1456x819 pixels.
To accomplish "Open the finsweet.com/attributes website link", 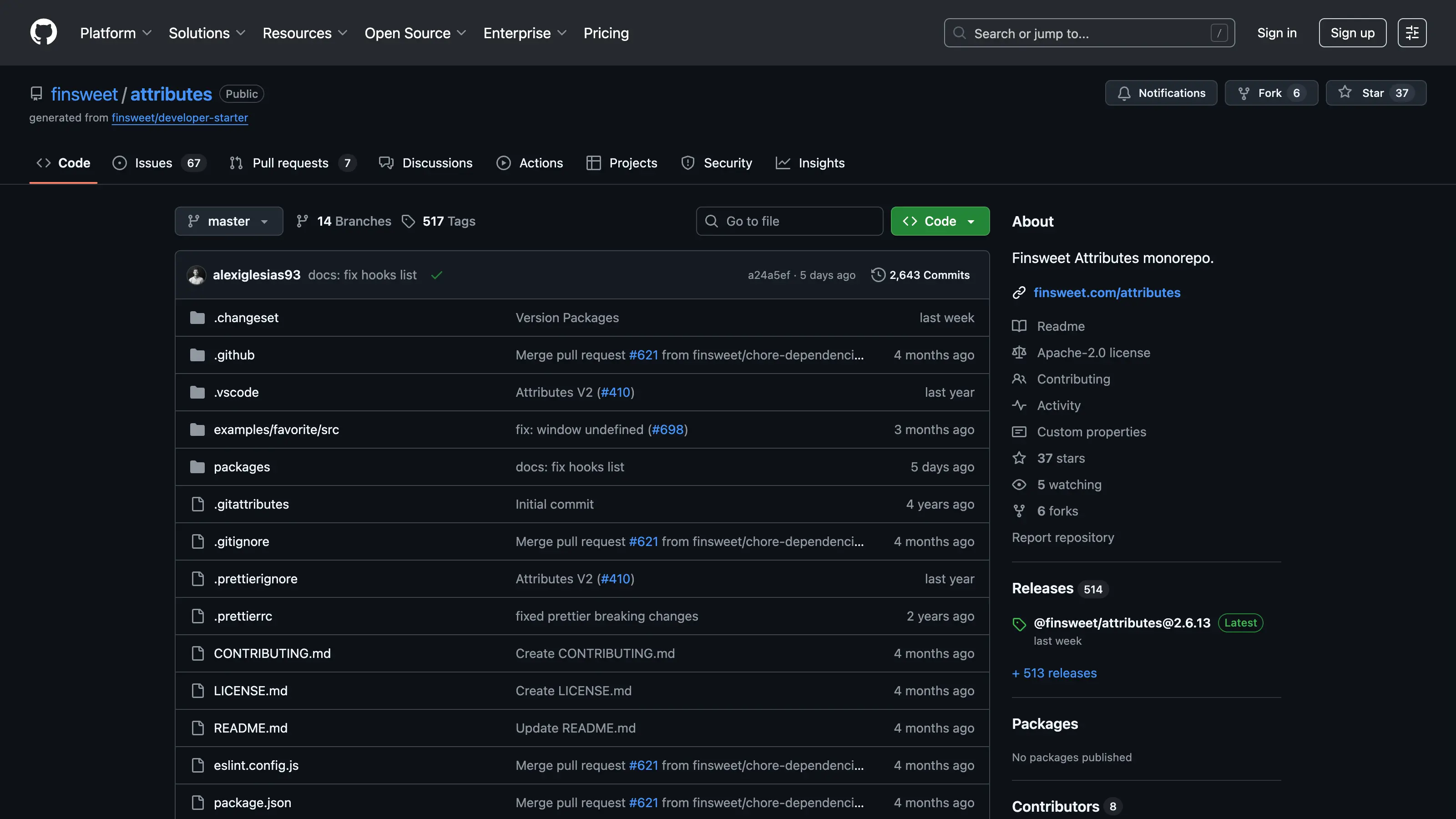I will (x=1107, y=292).
